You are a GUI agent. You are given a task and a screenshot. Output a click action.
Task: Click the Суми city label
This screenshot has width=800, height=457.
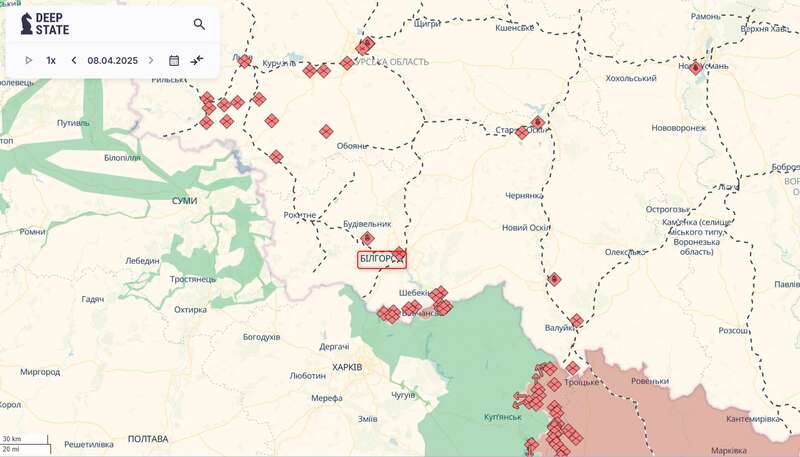point(184,201)
